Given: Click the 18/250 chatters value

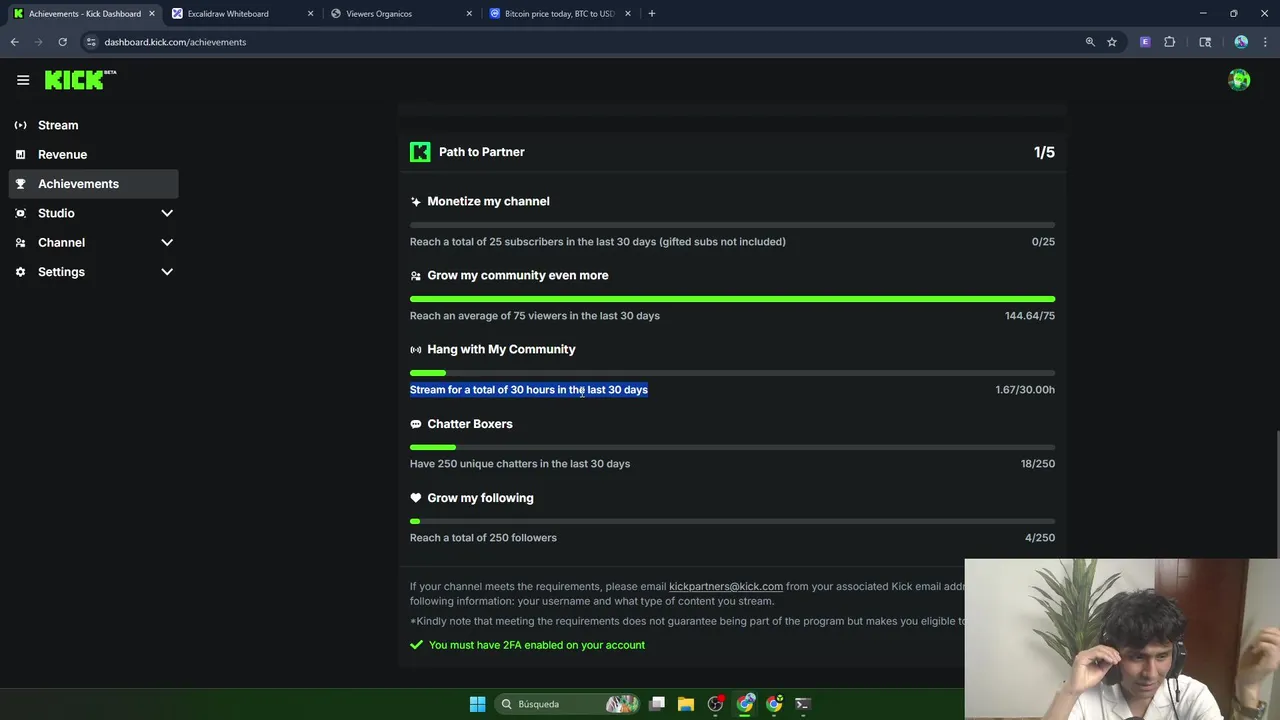Looking at the screenshot, I should coord(1038,464).
